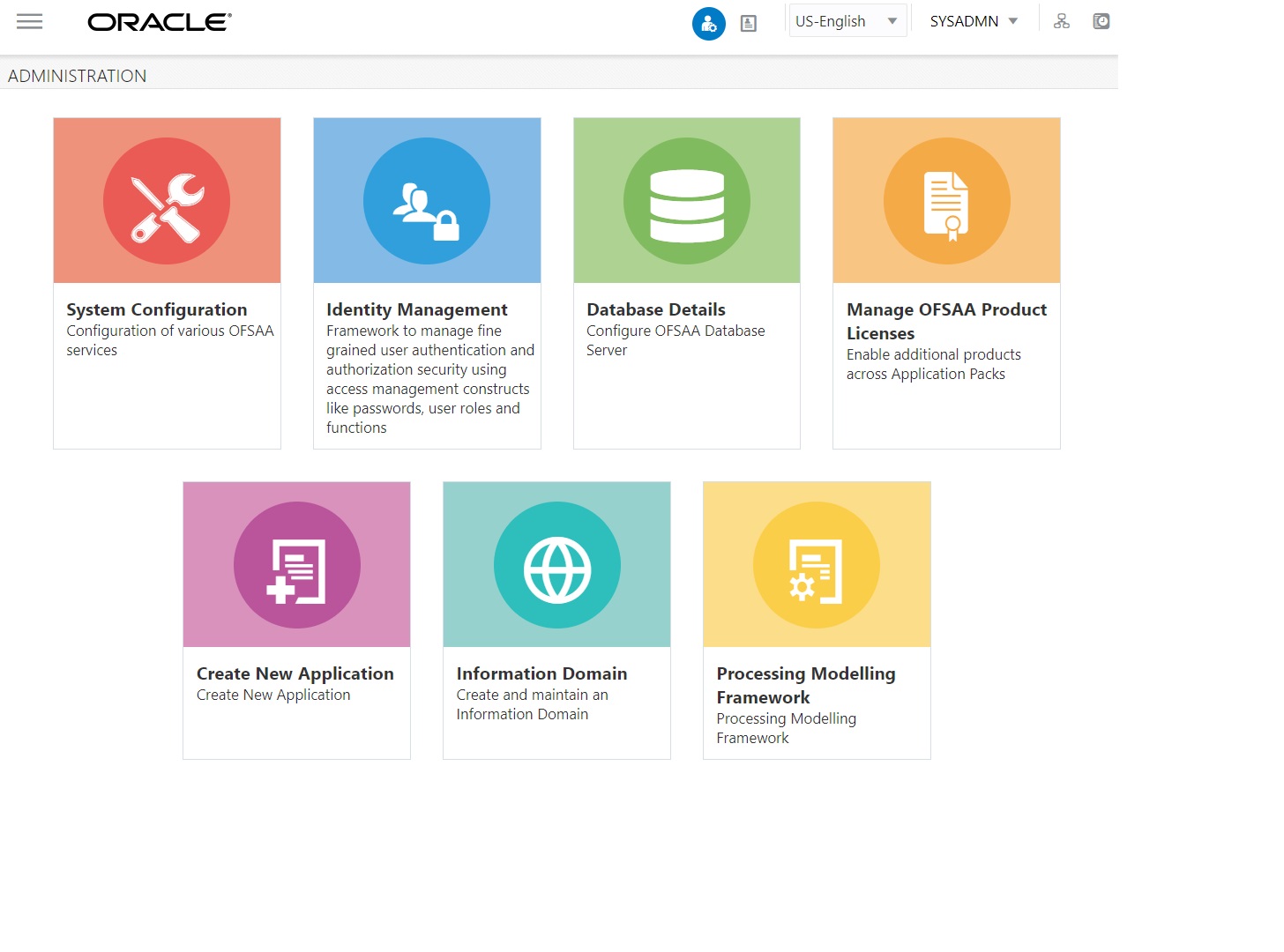Click 'Enable additional products across Application Packs' text
Screen dimensions: 1284x952
coord(934,364)
